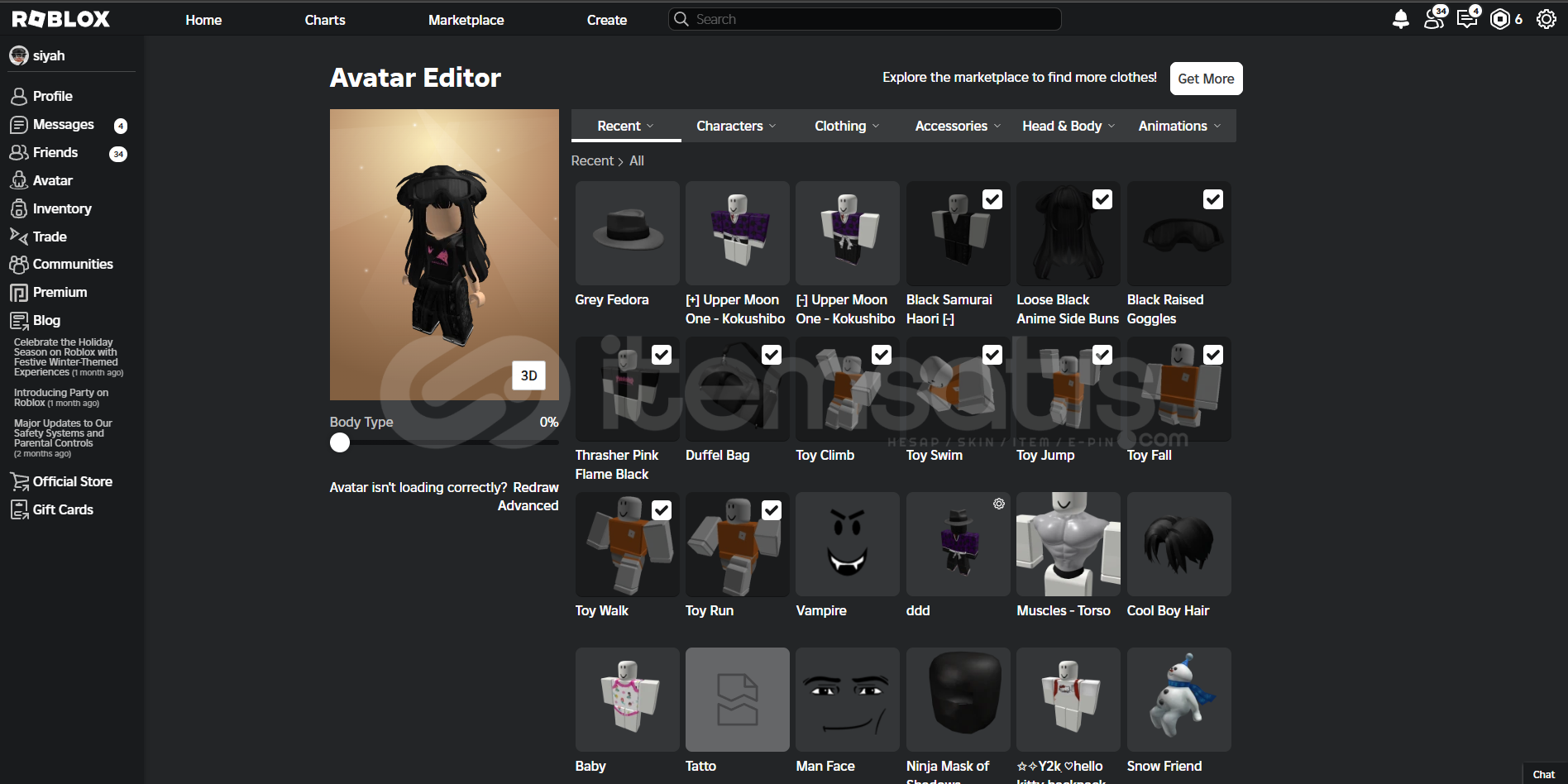Expand the Clothing dropdown tab

point(847,126)
